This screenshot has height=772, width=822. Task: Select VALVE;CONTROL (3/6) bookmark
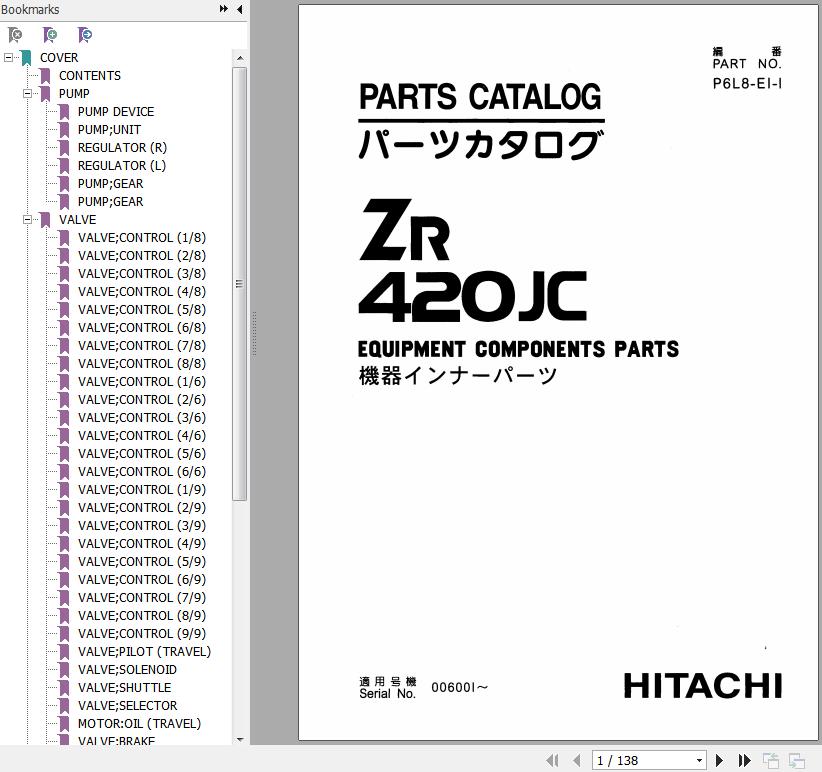click(142, 418)
